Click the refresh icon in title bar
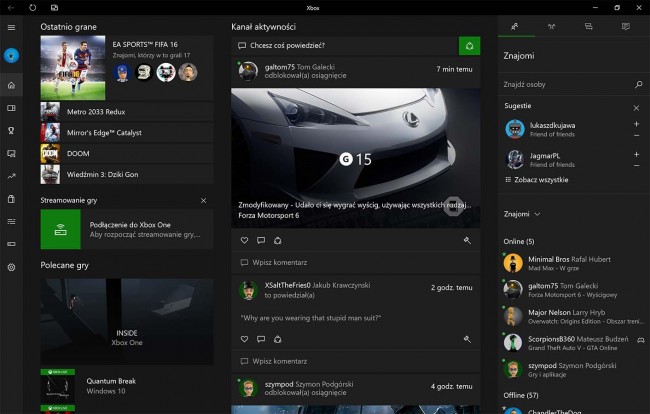 (x=32, y=7)
